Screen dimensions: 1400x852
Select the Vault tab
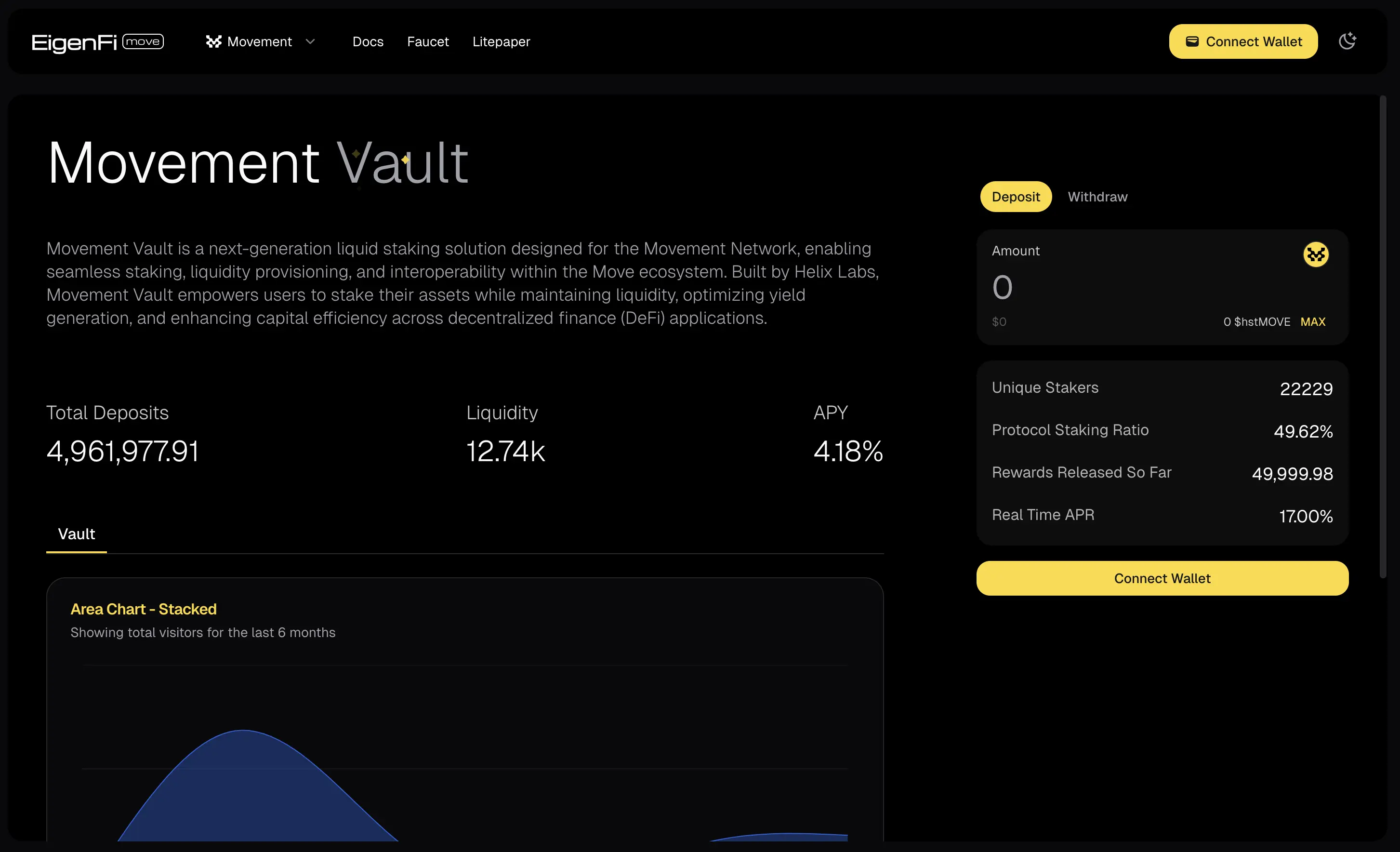click(77, 534)
